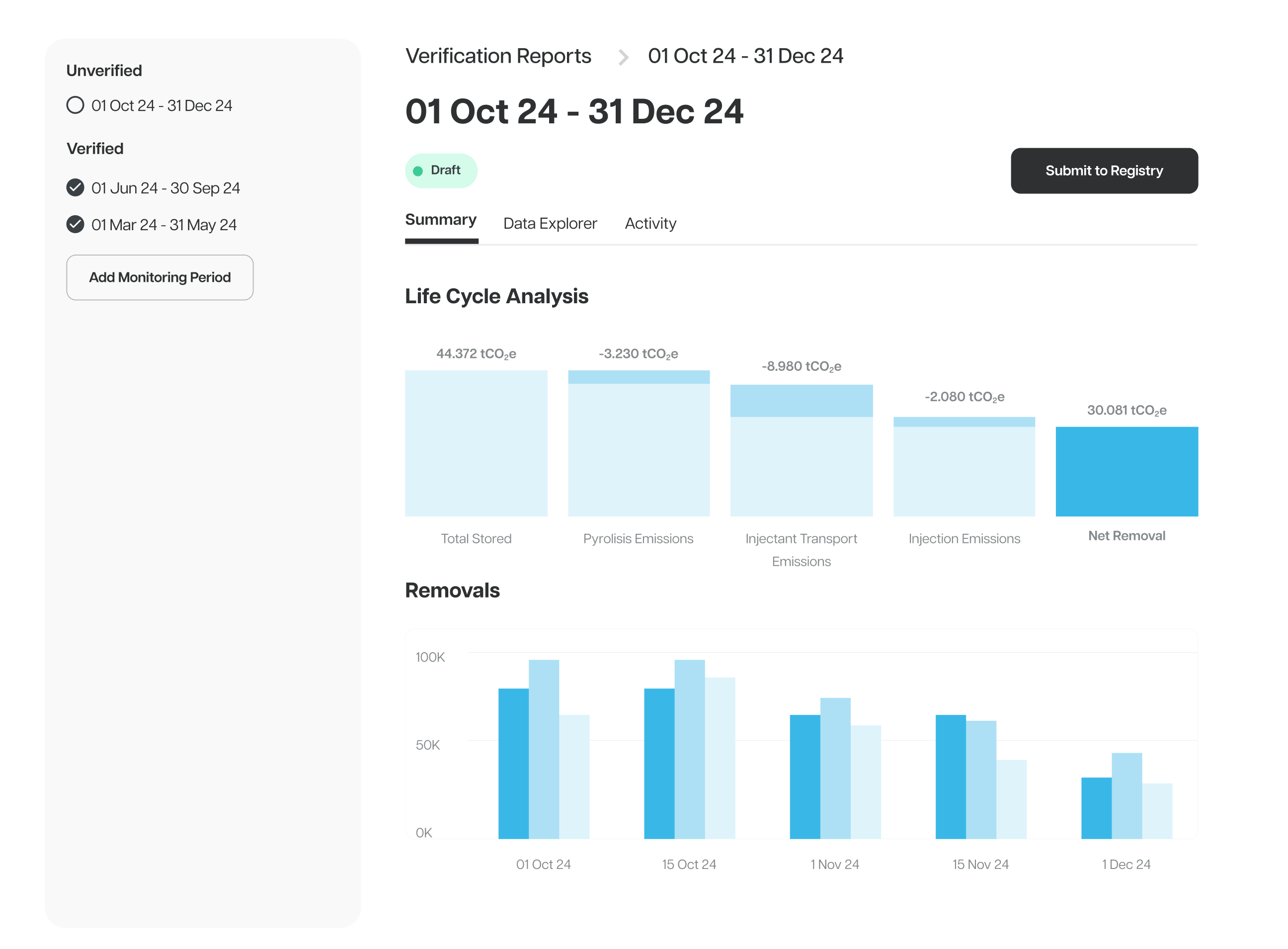
Task: Click the 100K y-axis label
Action: pyautogui.click(x=430, y=657)
